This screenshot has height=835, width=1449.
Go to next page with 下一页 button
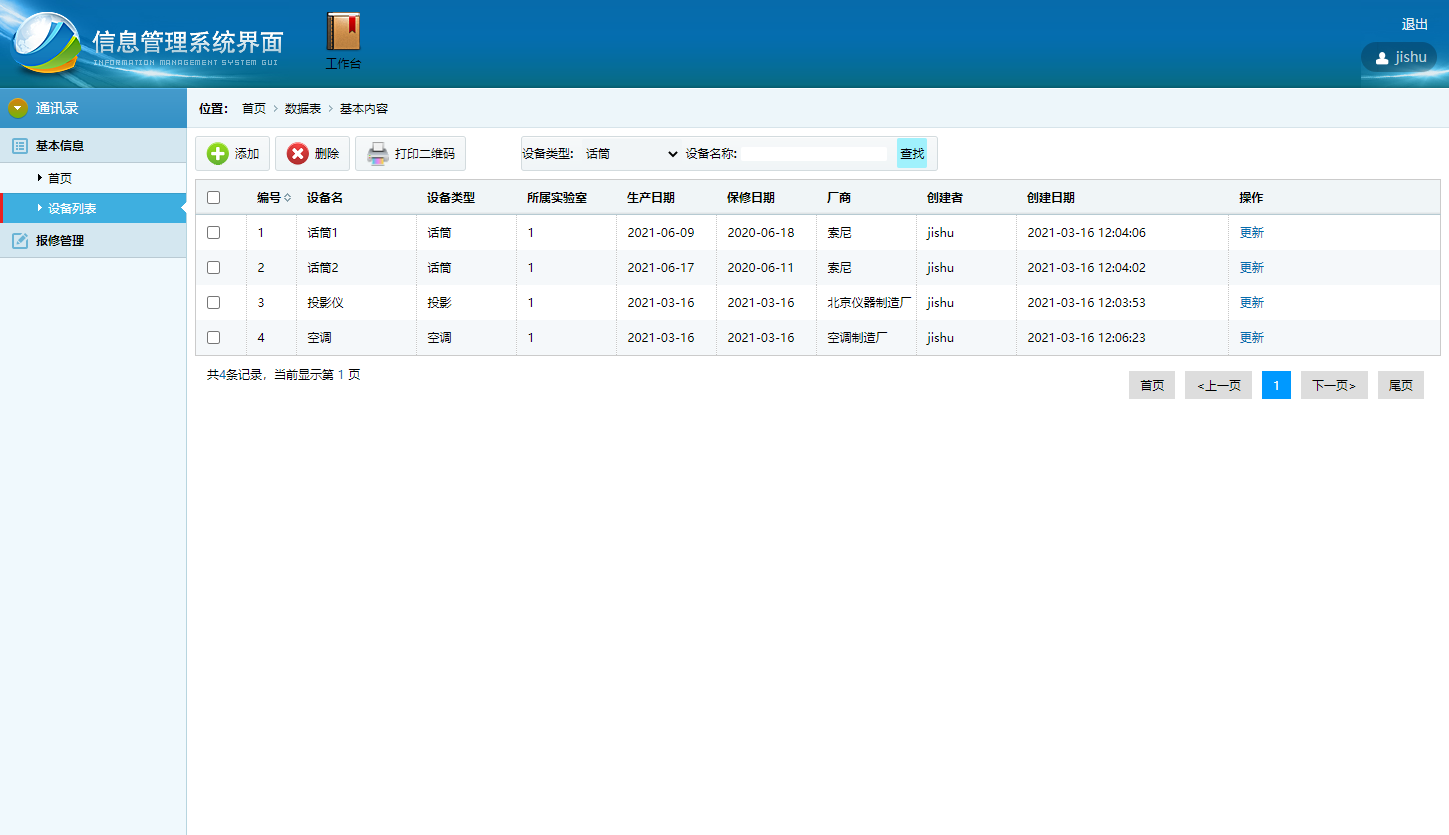tap(1333, 385)
